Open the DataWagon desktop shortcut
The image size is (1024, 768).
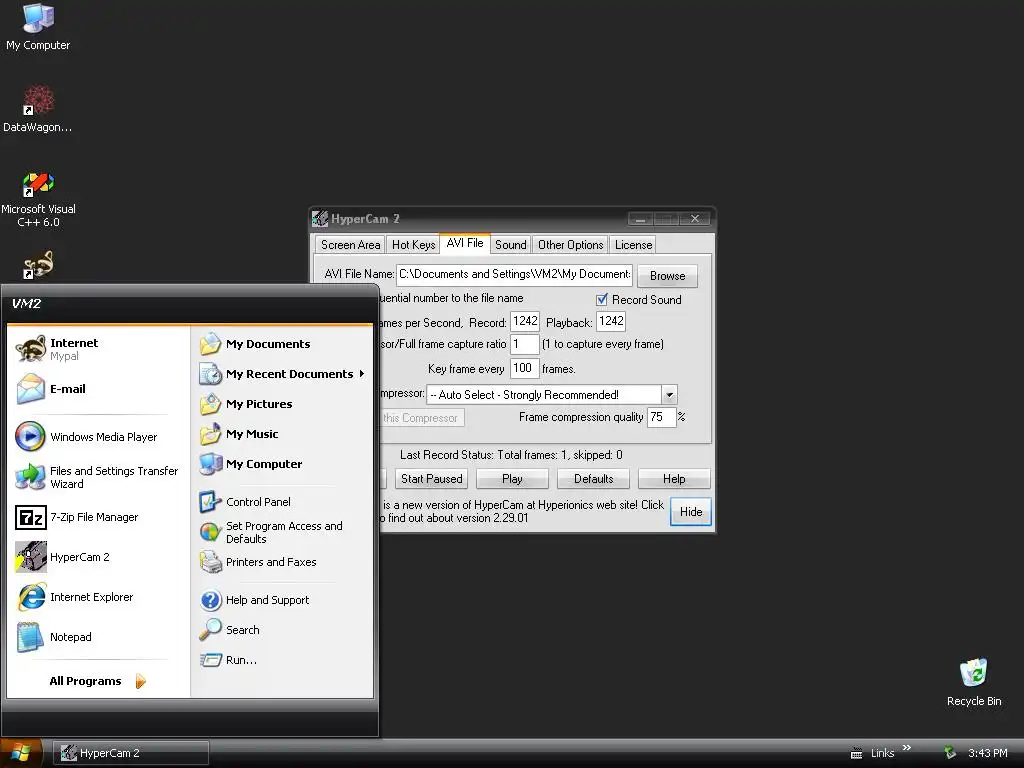(38, 108)
